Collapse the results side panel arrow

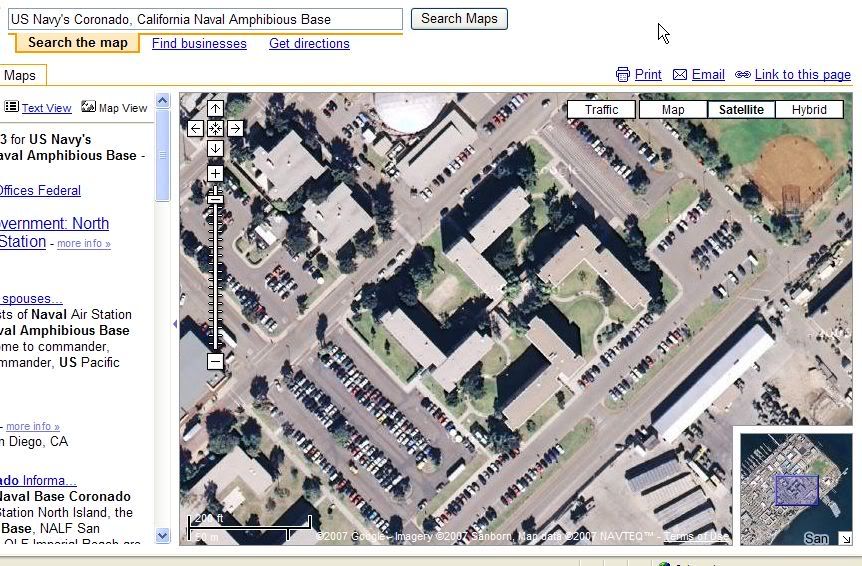point(175,324)
